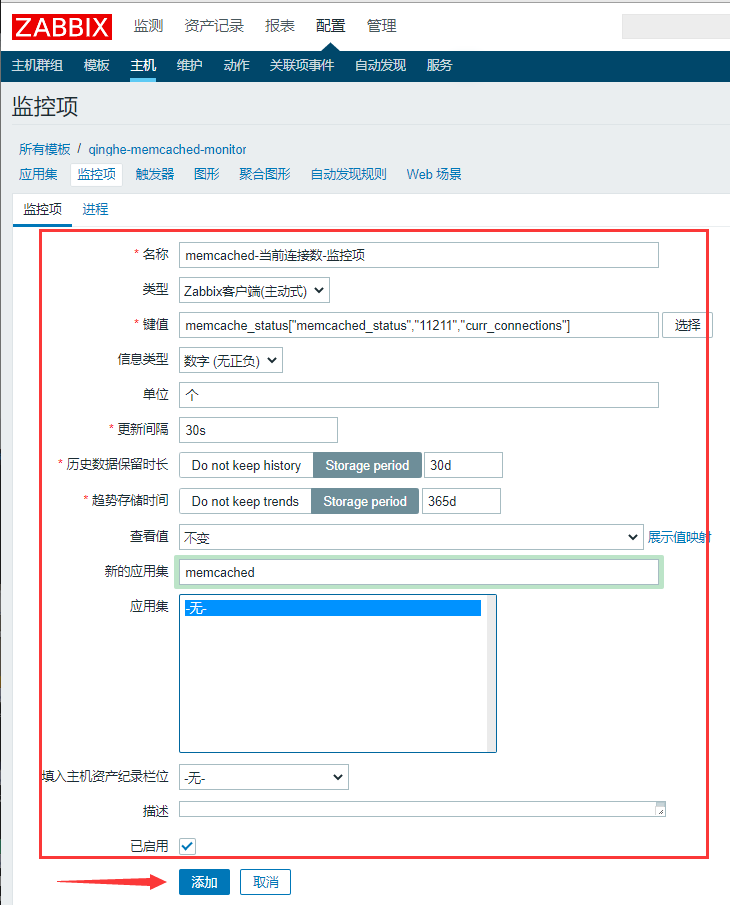Open the 配置 top menu
Screen dimensions: 730x905
tap(331, 26)
